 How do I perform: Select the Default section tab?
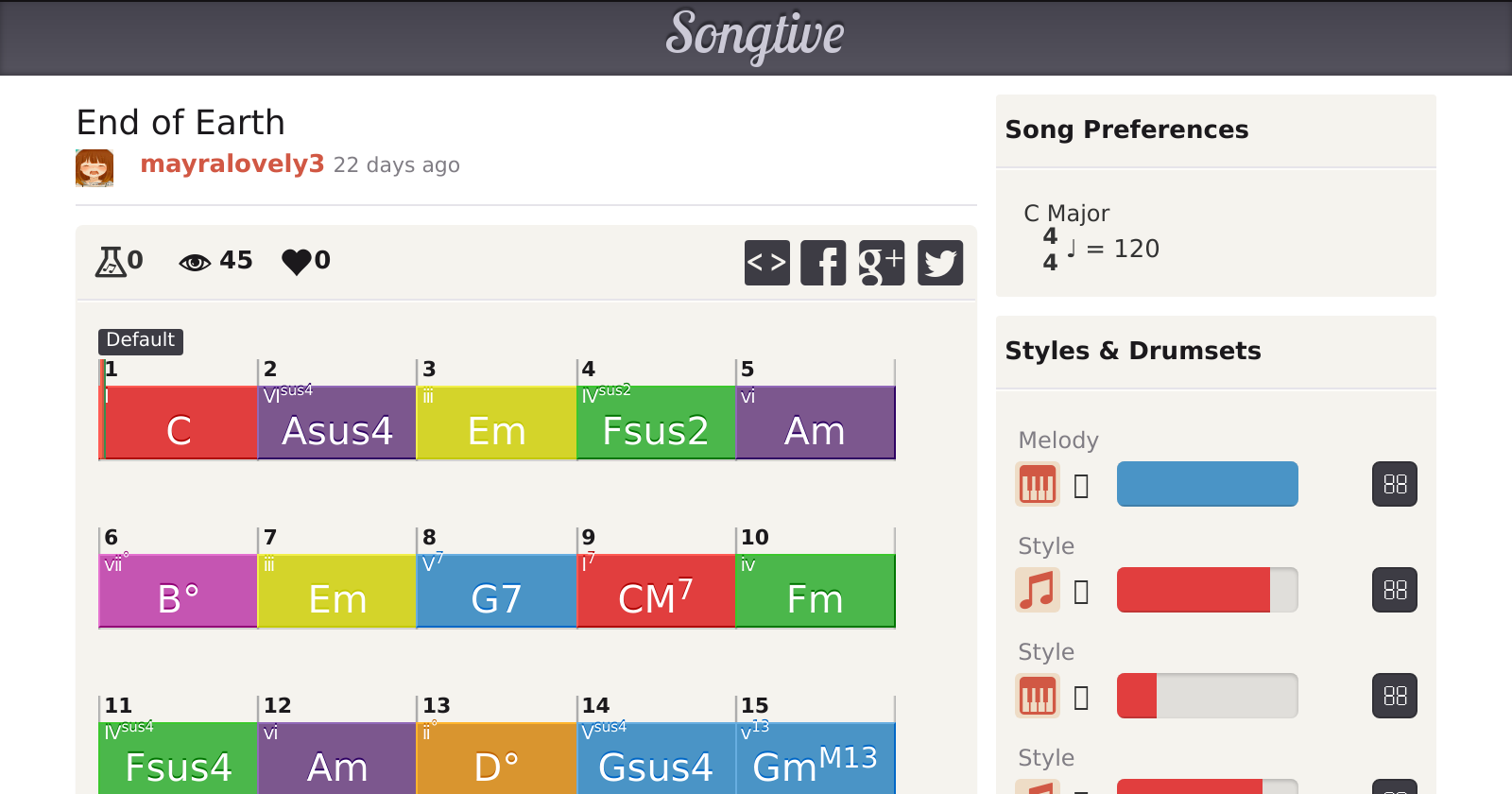tap(140, 340)
